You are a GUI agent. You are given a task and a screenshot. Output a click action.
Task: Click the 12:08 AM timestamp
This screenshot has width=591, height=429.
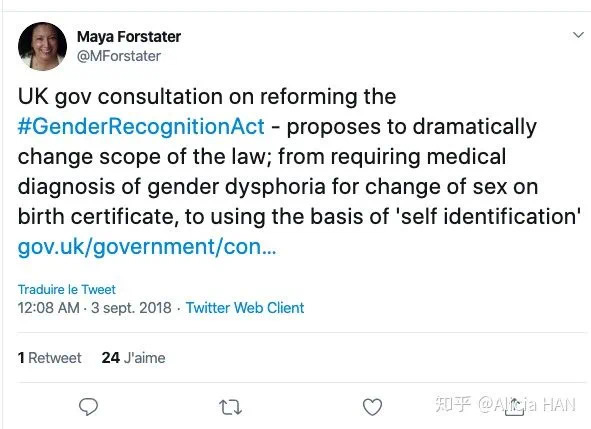click(49, 308)
